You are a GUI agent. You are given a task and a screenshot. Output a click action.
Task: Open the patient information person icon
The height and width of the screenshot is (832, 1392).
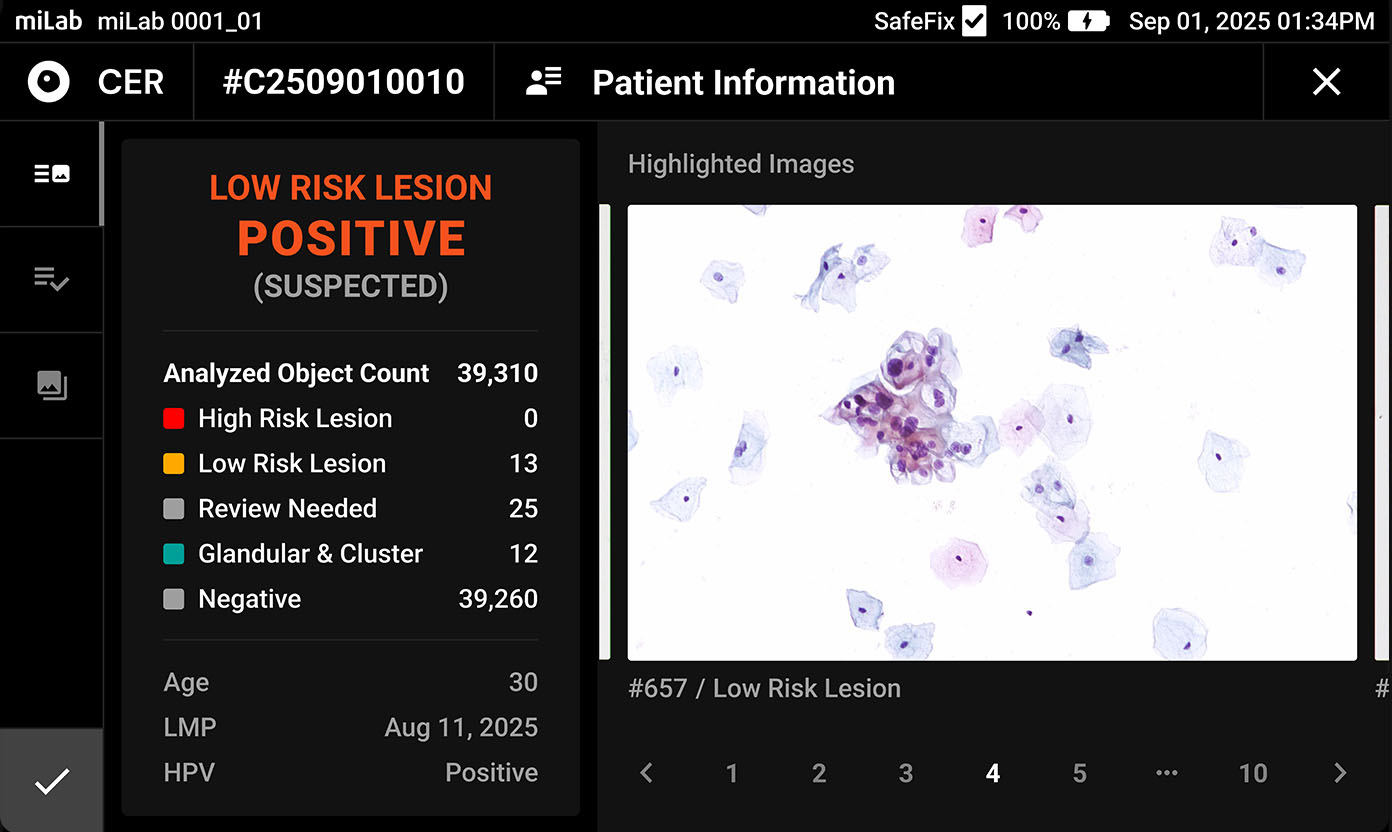click(x=543, y=82)
